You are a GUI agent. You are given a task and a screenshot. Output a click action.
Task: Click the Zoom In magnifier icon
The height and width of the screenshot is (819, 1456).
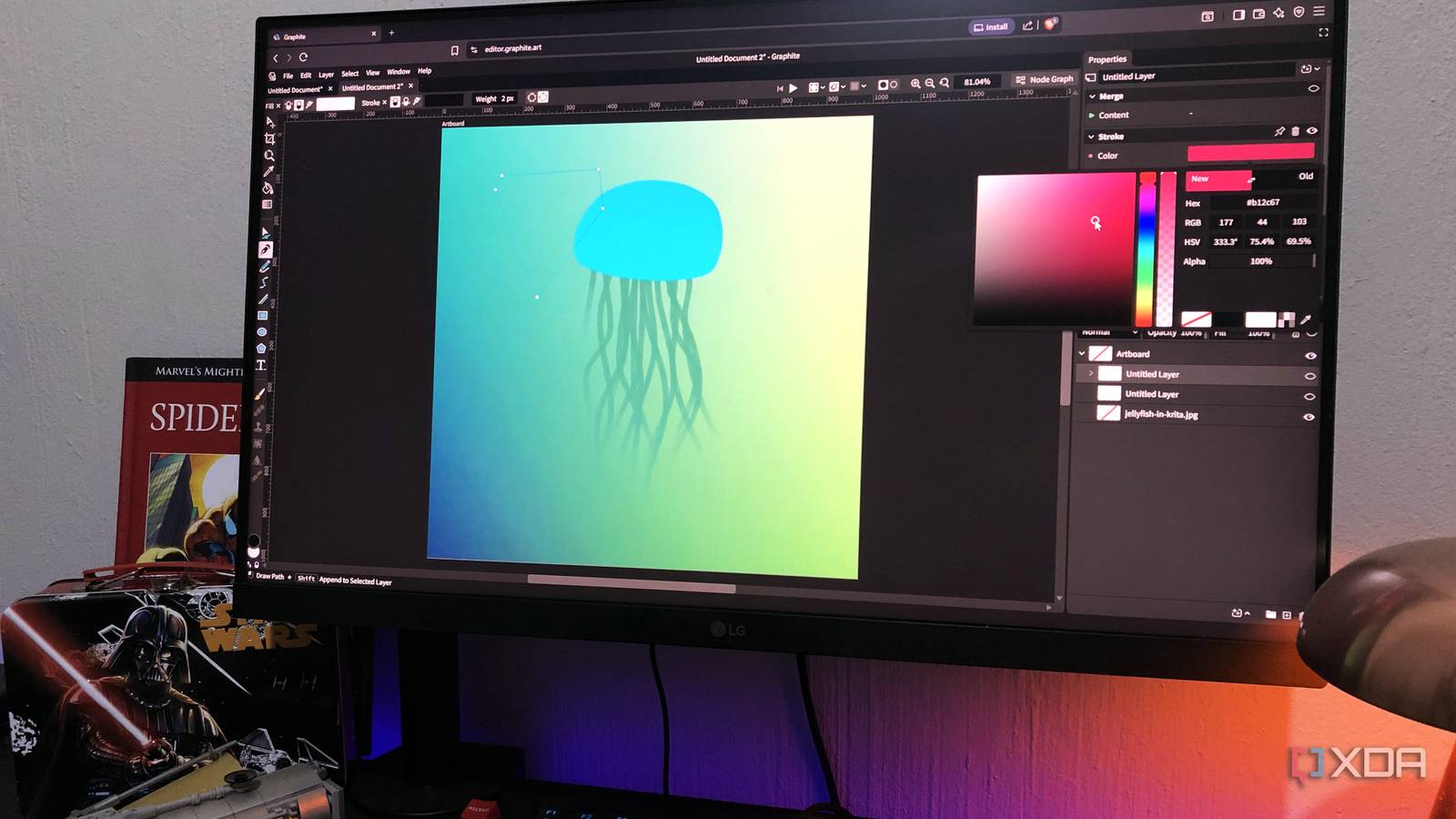[x=915, y=81]
